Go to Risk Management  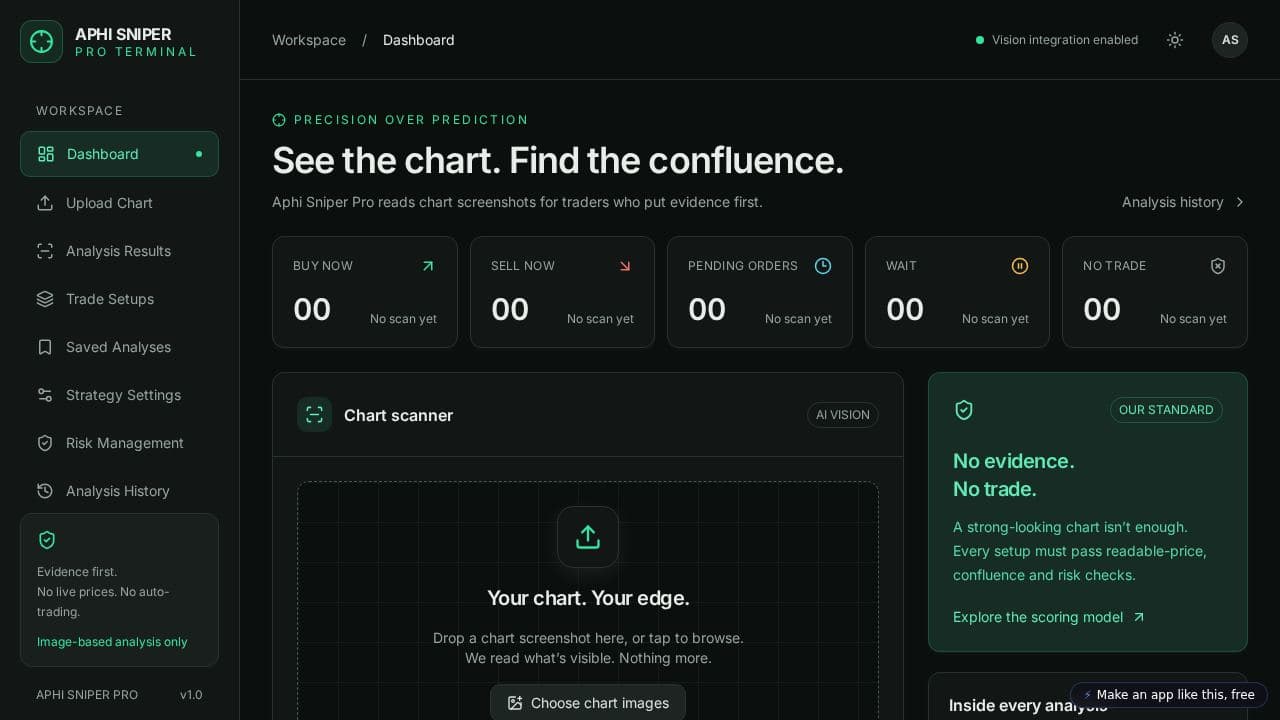pos(119,443)
